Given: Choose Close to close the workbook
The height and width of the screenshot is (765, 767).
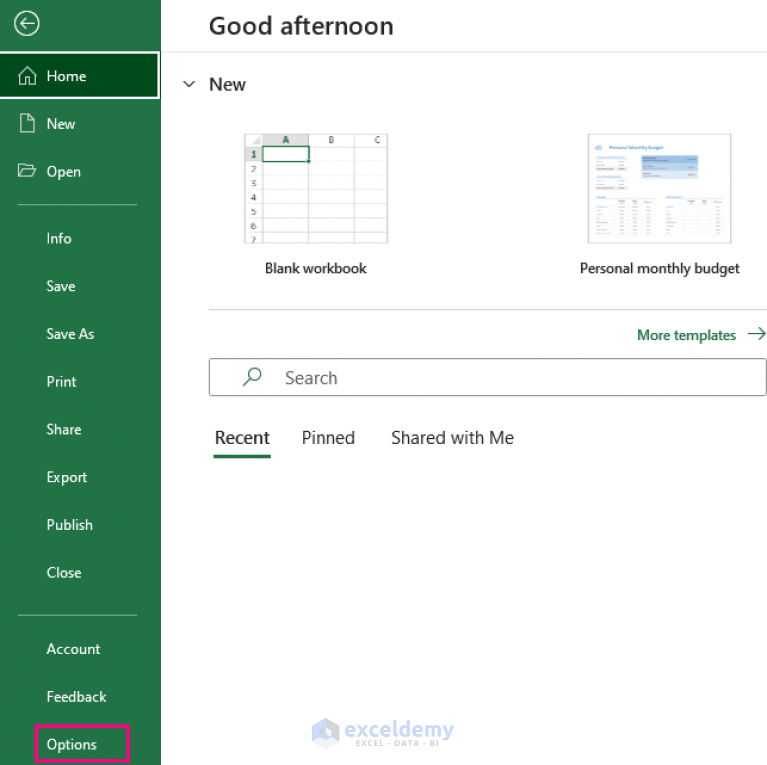Looking at the screenshot, I should tap(64, 573).
